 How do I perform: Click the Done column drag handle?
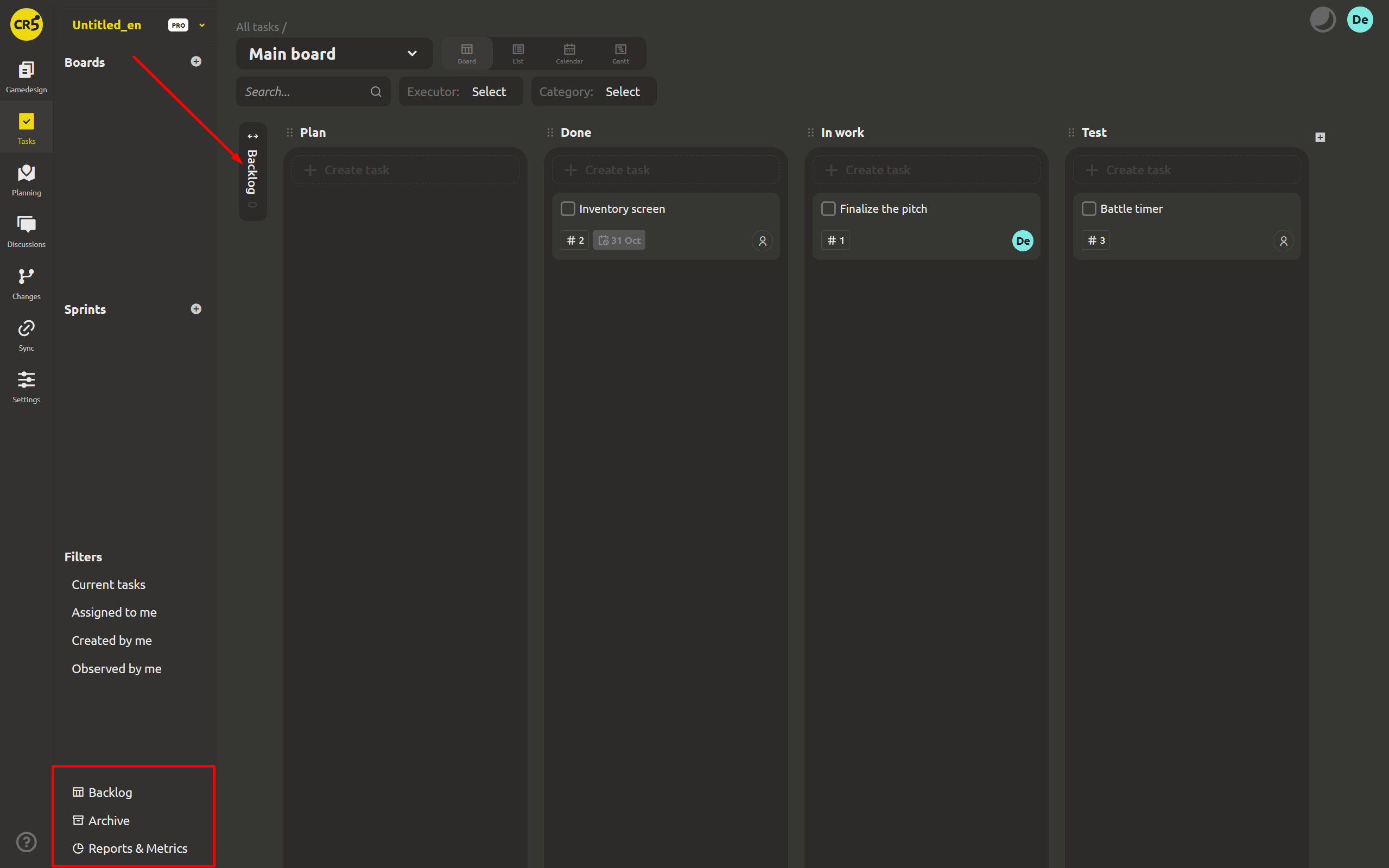pyautogui.click(x=550, y=132)
